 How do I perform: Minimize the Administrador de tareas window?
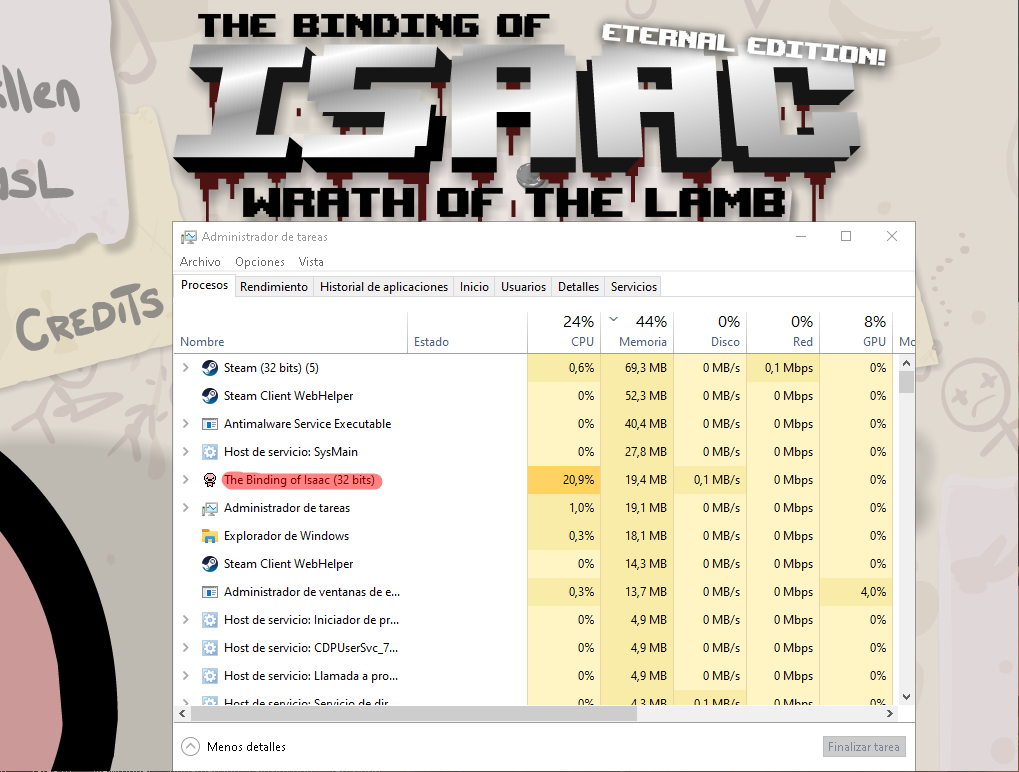tap(801, 237)
